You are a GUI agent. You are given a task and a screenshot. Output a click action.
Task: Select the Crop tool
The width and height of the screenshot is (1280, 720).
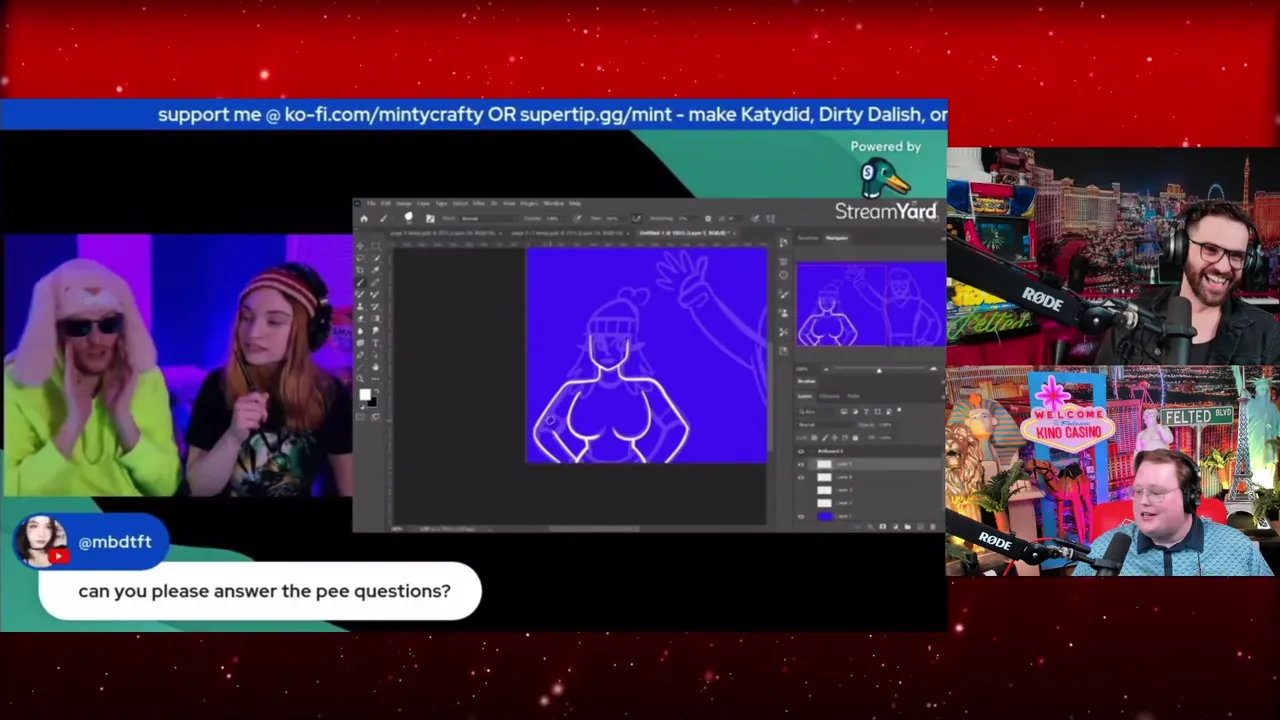point(360,270)
